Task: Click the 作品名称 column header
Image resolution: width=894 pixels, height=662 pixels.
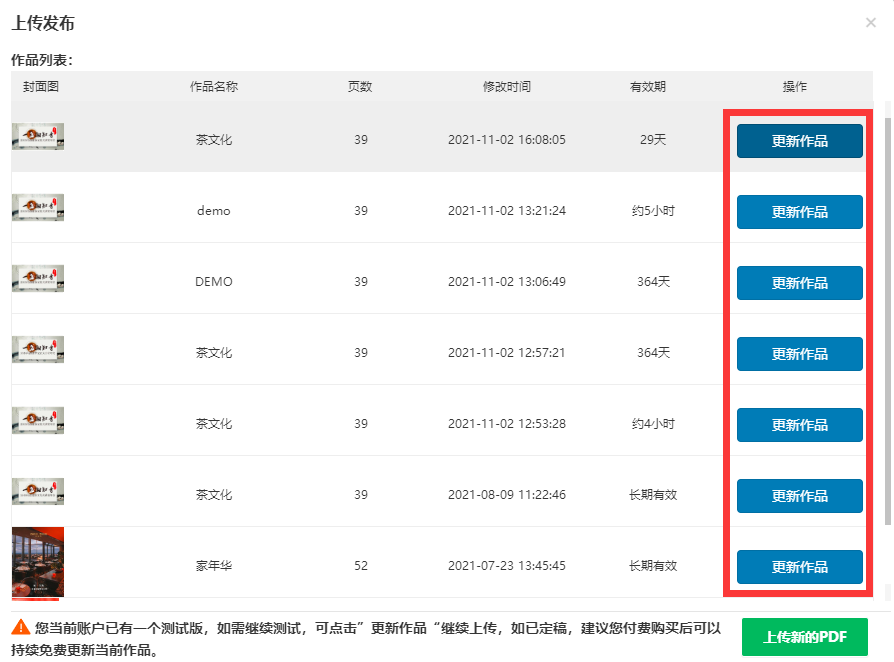Action: tap(214, 87)
